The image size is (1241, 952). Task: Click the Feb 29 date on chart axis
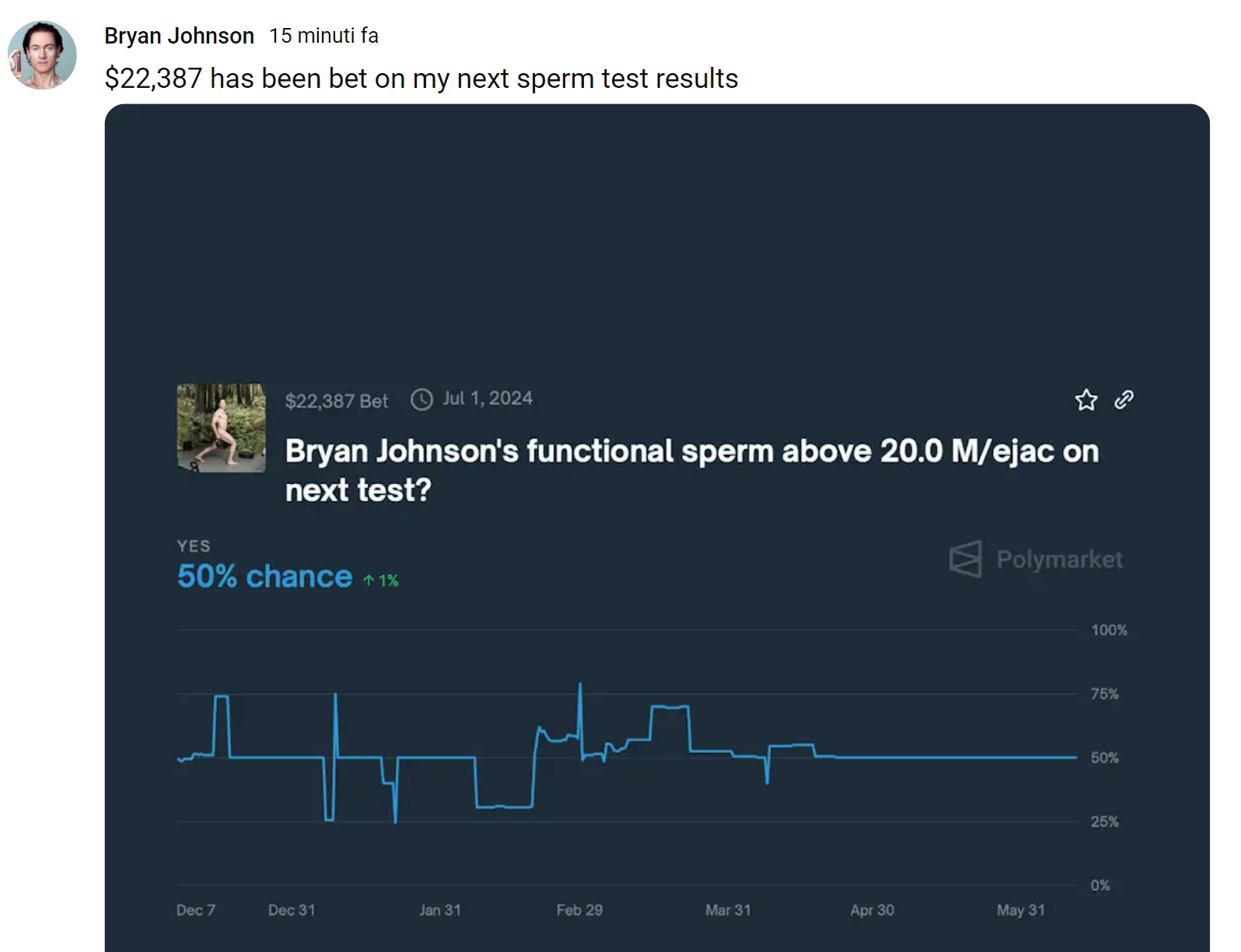point(579,909)
